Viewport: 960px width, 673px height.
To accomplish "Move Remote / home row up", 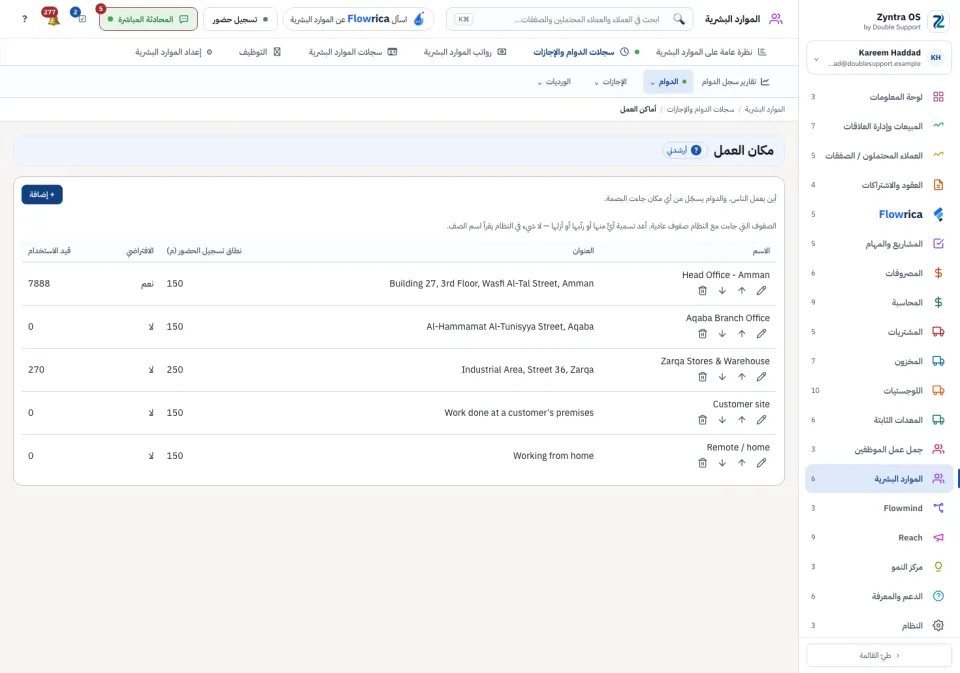I will click(x=741, y=463).
